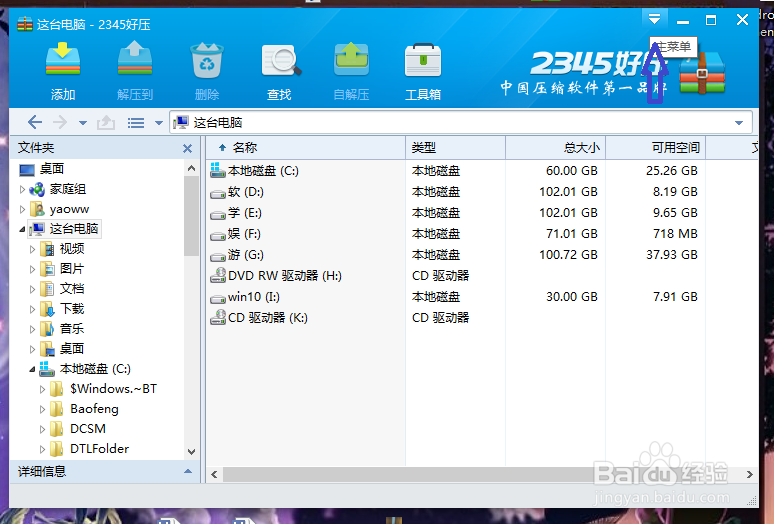Open navigation history dropdown arrow
Viewport: 774px width, 524px height.
pos(83,123)
